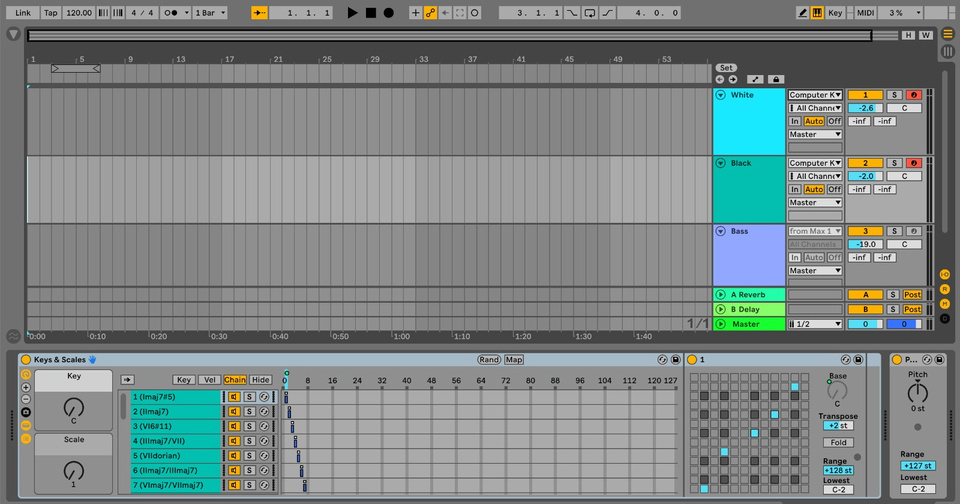Select the Vel zone editor tab
The image size is (960, 504).
[209, 380]
